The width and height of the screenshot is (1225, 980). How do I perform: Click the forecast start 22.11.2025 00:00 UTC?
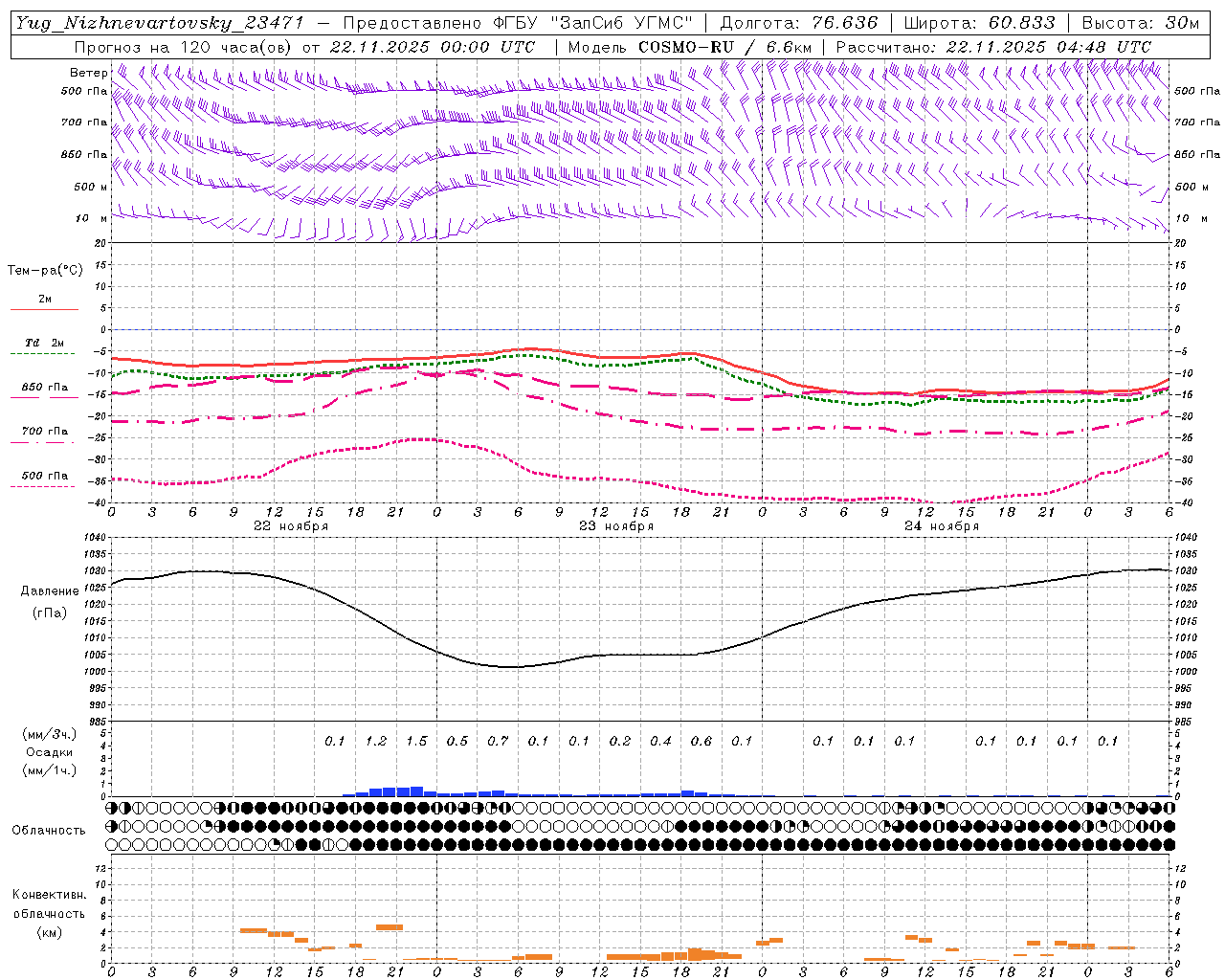click(432, 47)
